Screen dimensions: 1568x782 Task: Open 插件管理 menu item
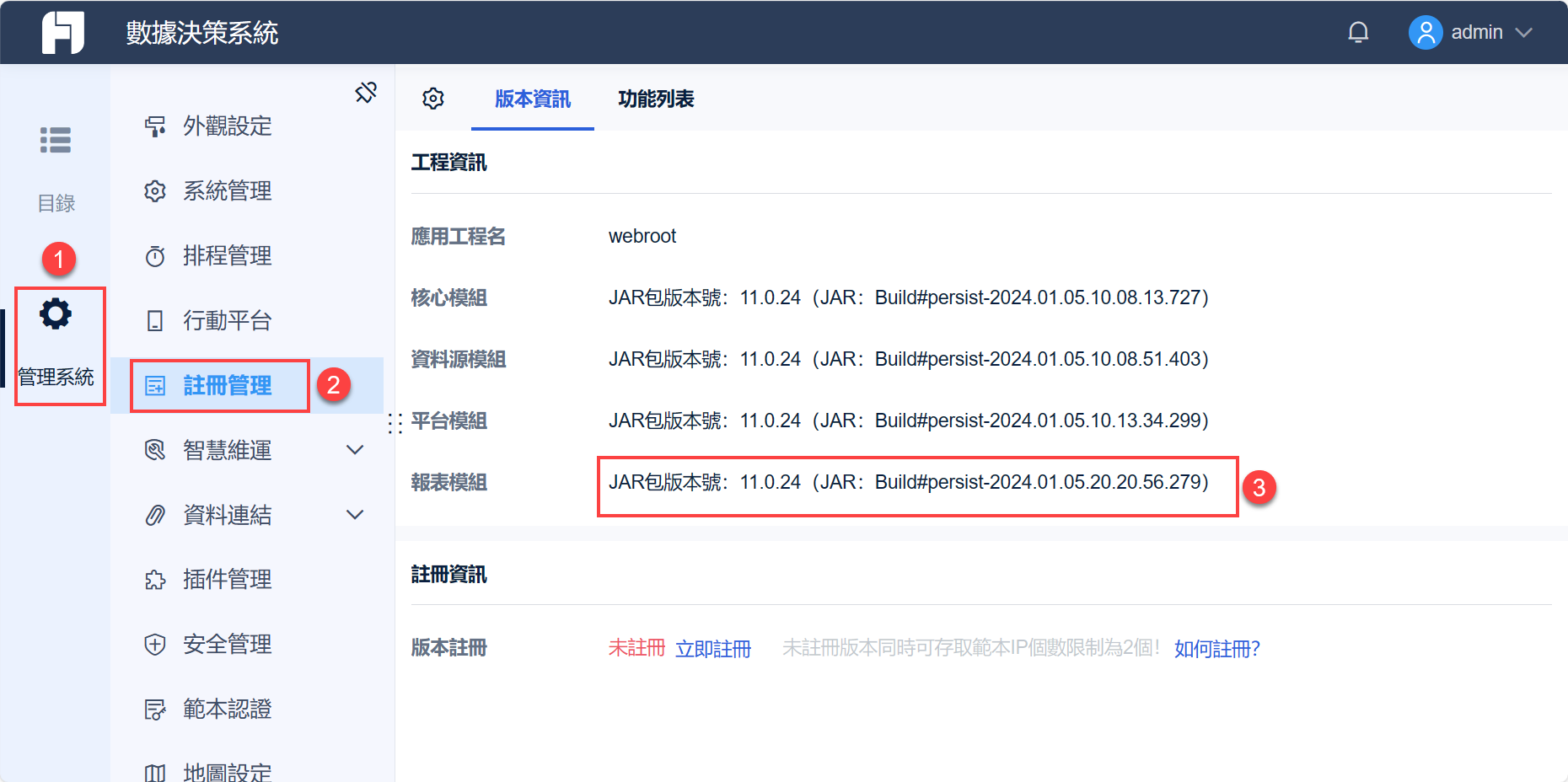click(247, 580)
